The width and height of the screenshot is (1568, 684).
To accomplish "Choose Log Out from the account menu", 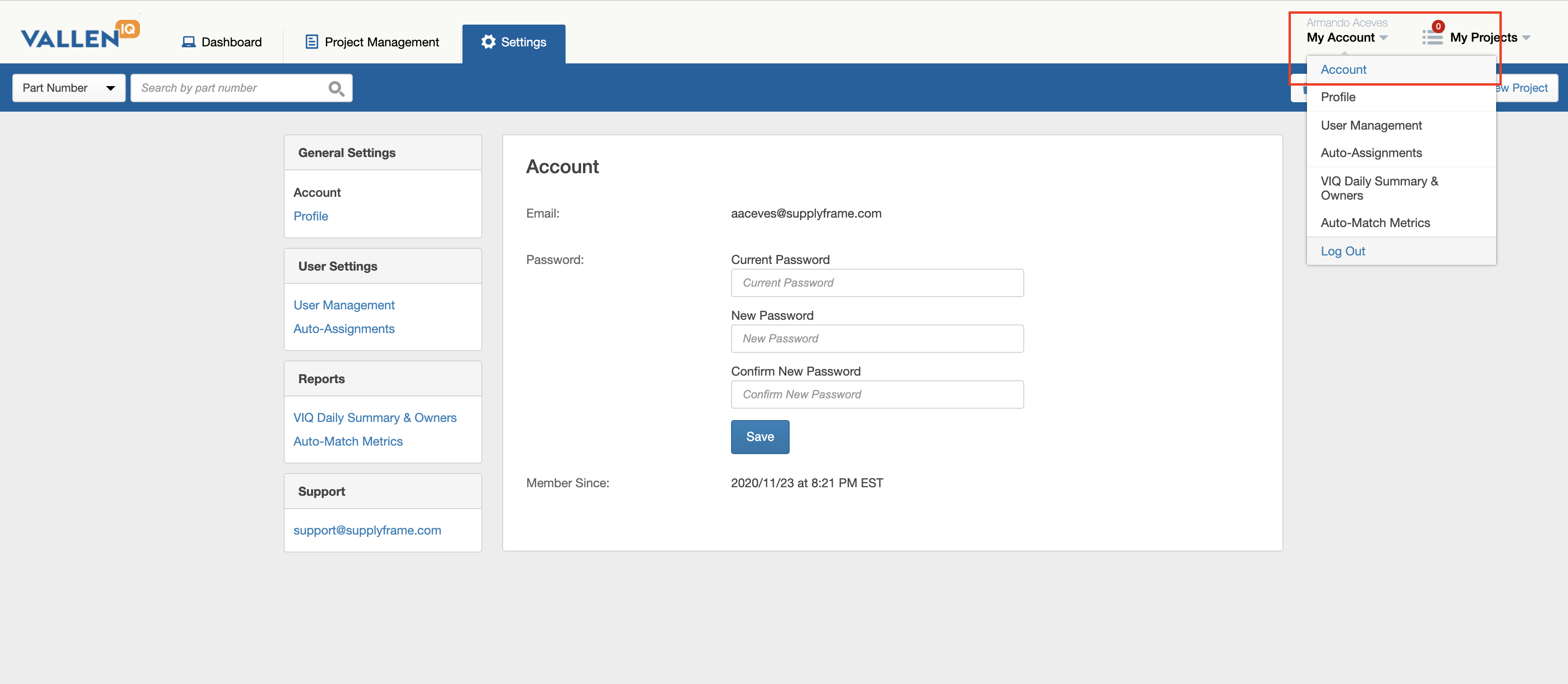I will [1343, 250].
